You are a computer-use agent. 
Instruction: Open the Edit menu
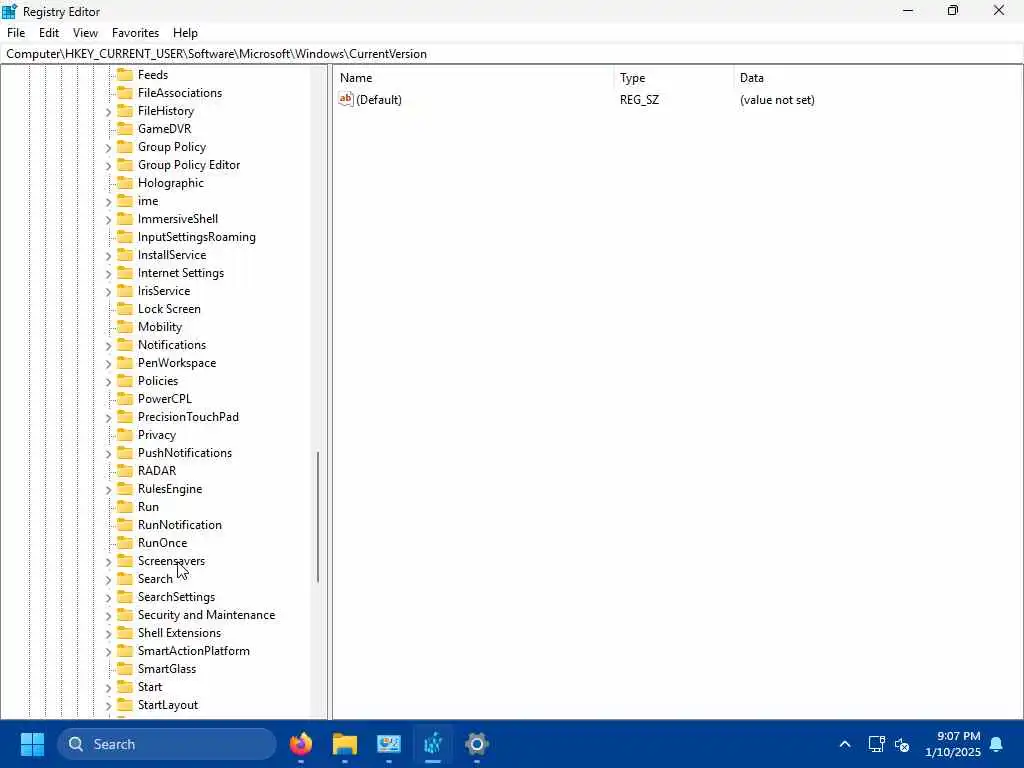click(x=49, y=33)
